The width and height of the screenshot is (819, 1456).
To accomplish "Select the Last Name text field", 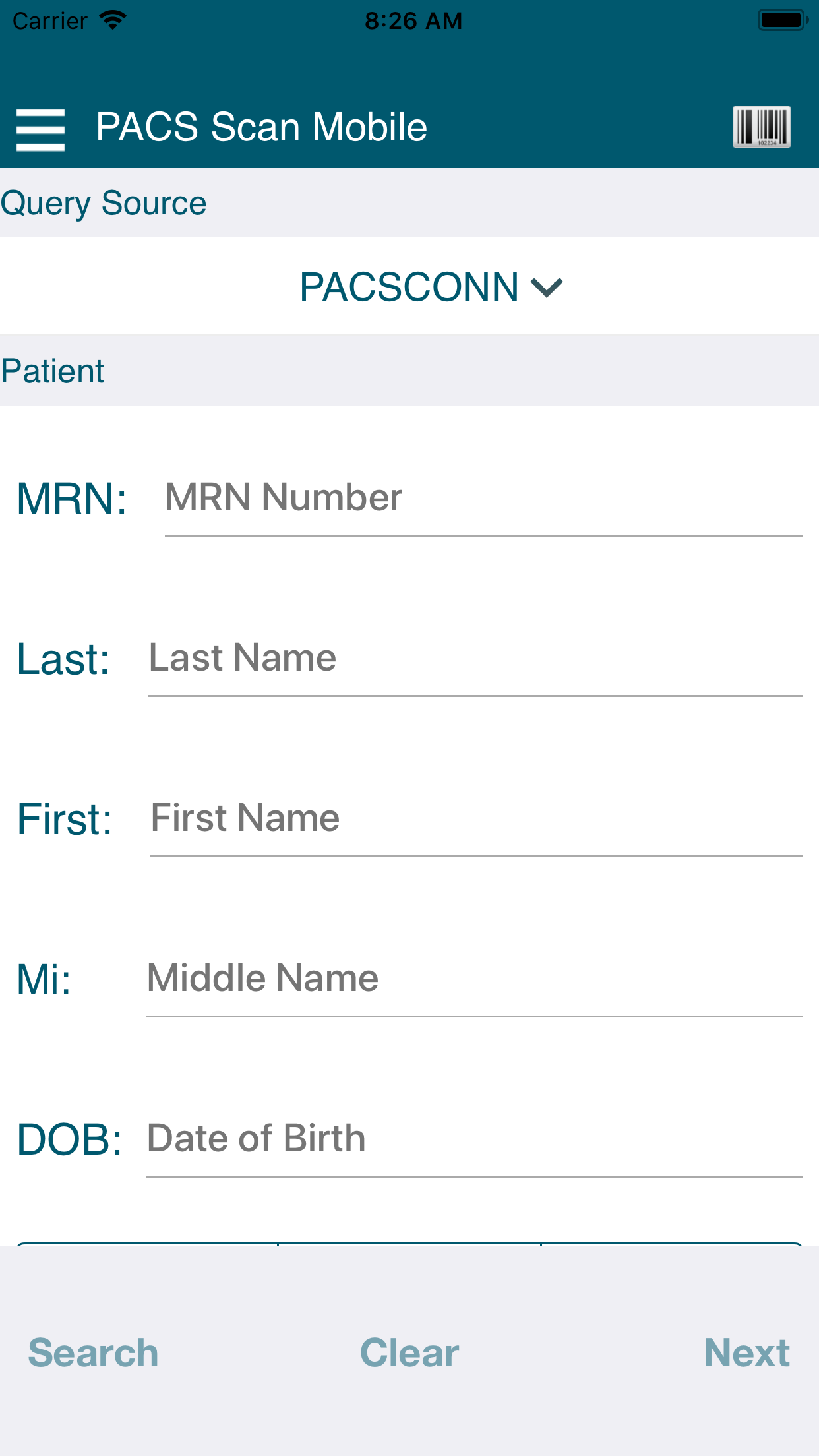I will 475,659.
